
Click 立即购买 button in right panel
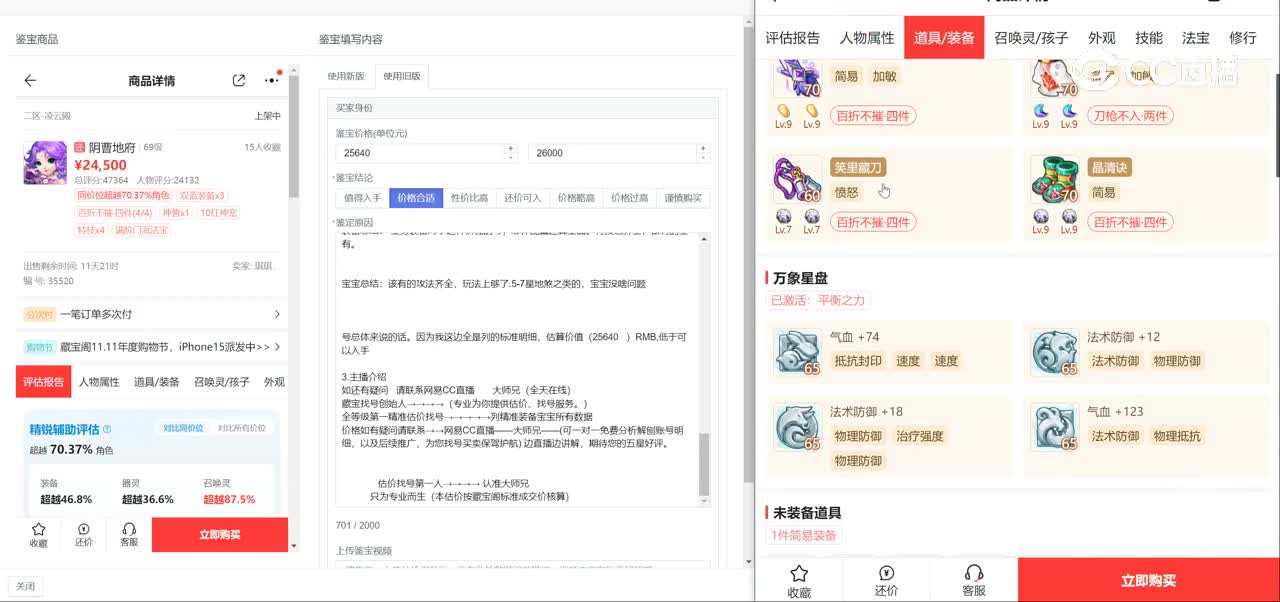tap(1148, 580)
